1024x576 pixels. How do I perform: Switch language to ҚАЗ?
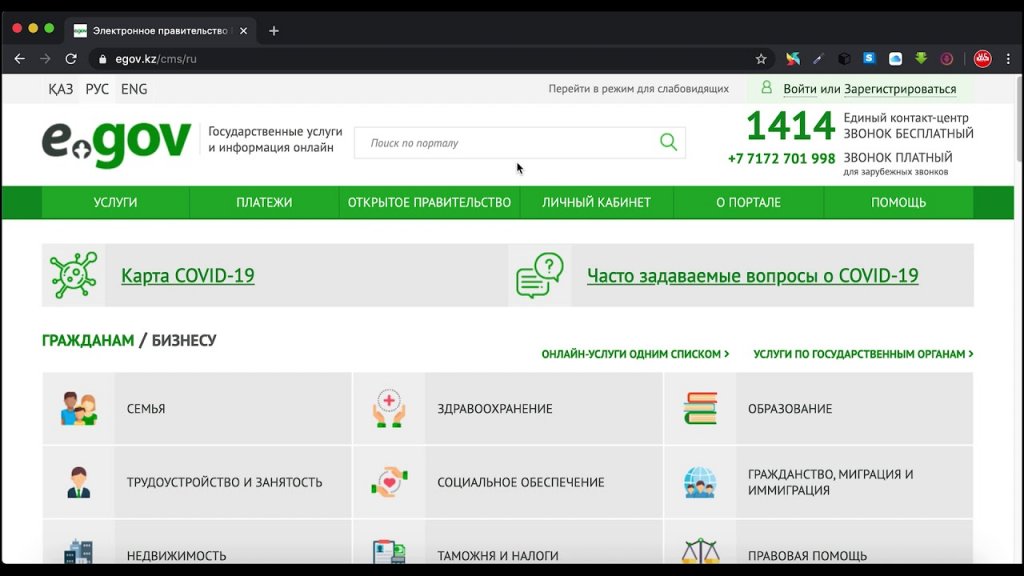click(x=60, y=89)
